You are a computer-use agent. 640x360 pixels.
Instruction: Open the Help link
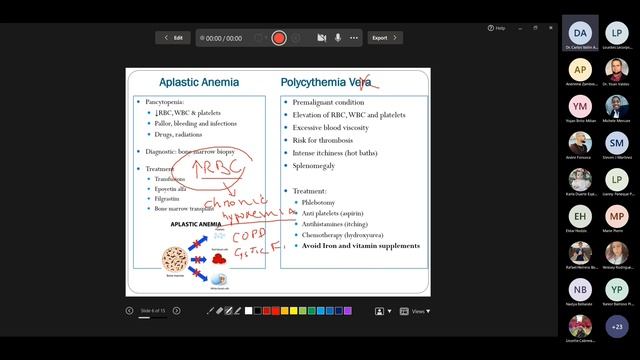point(496,28)
